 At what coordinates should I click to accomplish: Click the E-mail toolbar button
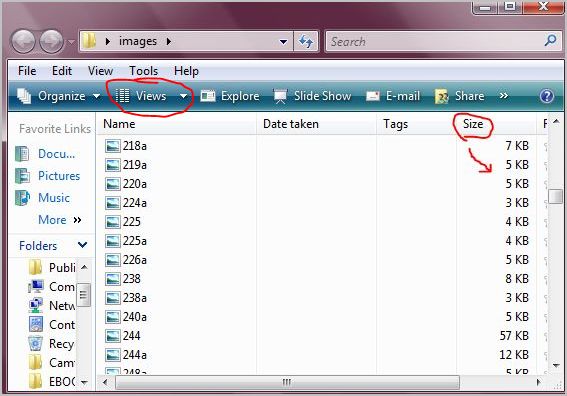point(393,96)
